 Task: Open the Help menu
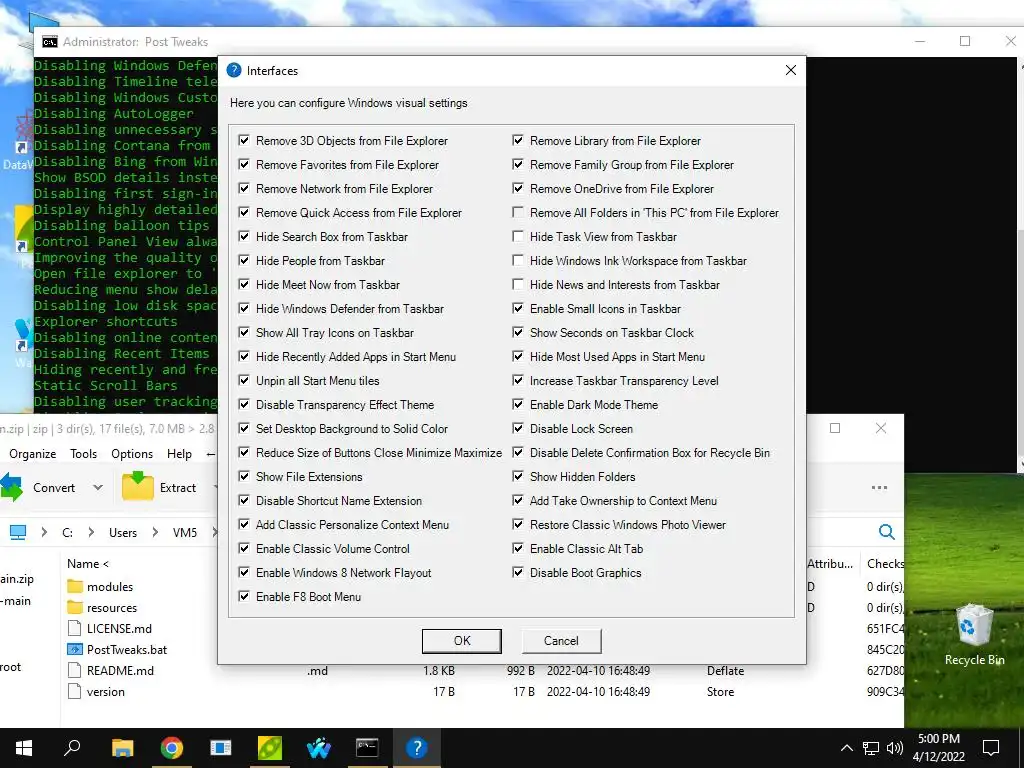point(180,453)
